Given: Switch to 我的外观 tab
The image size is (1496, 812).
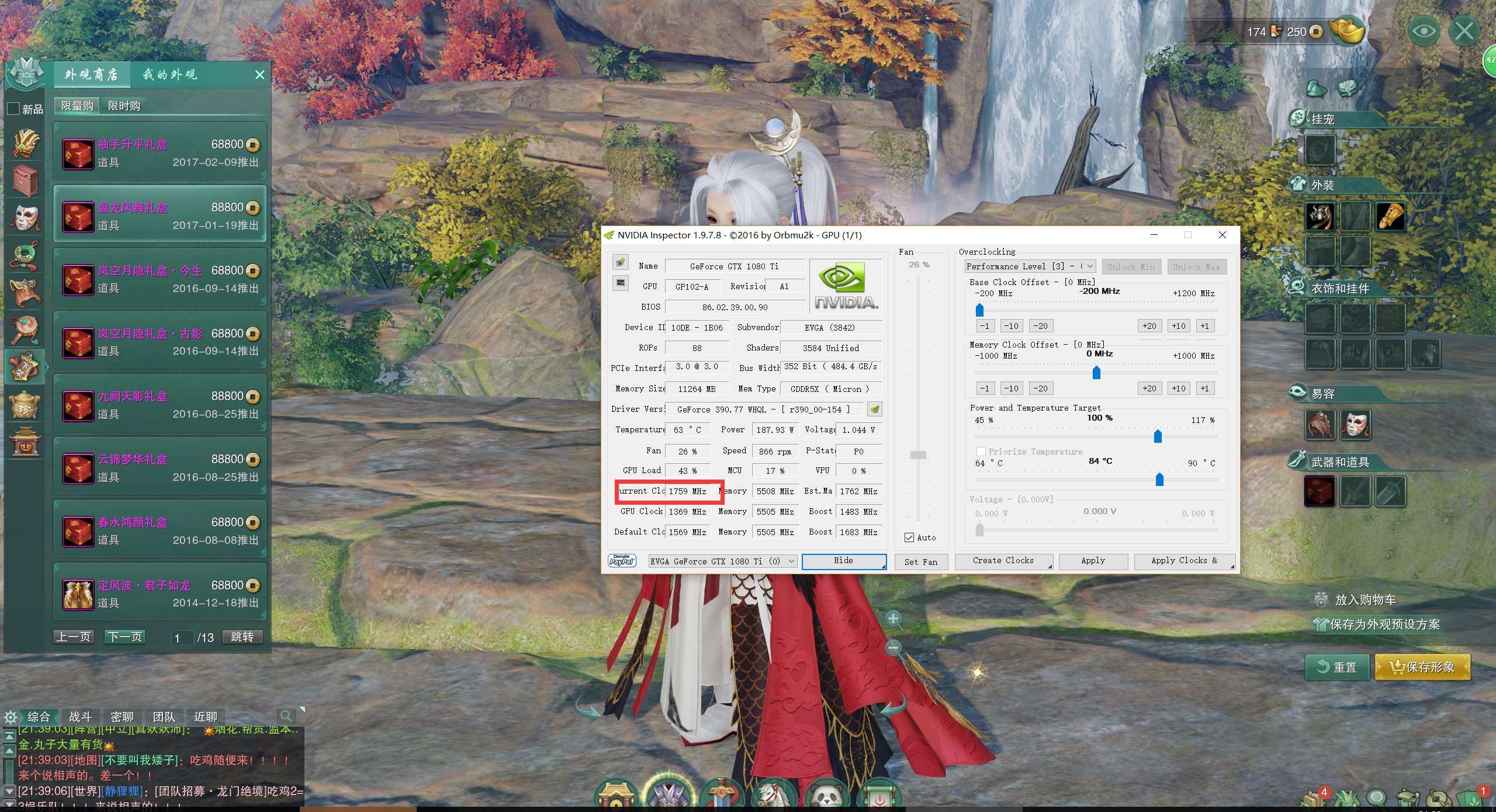Looking at the screenshot, I should 170,75.
